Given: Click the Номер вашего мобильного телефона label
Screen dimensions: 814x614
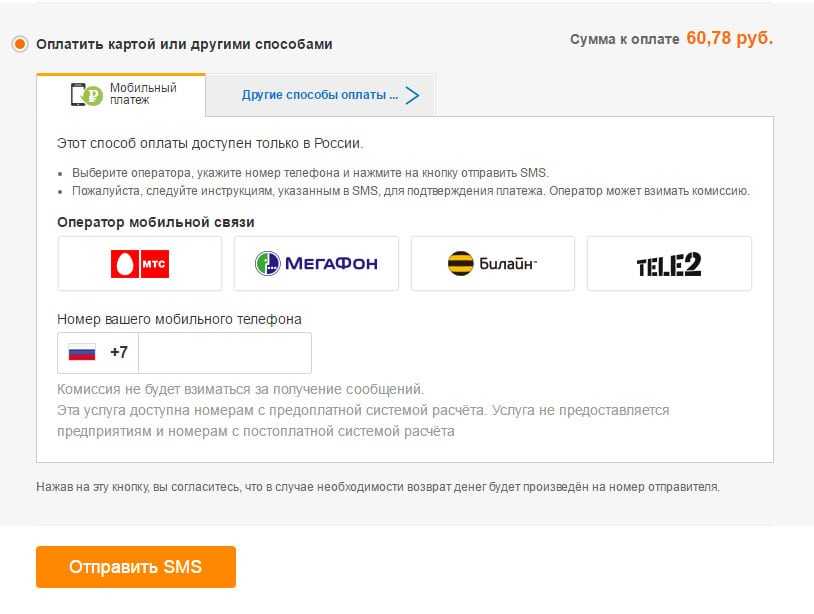Looking at the screenshot, I should pos(179,319).
